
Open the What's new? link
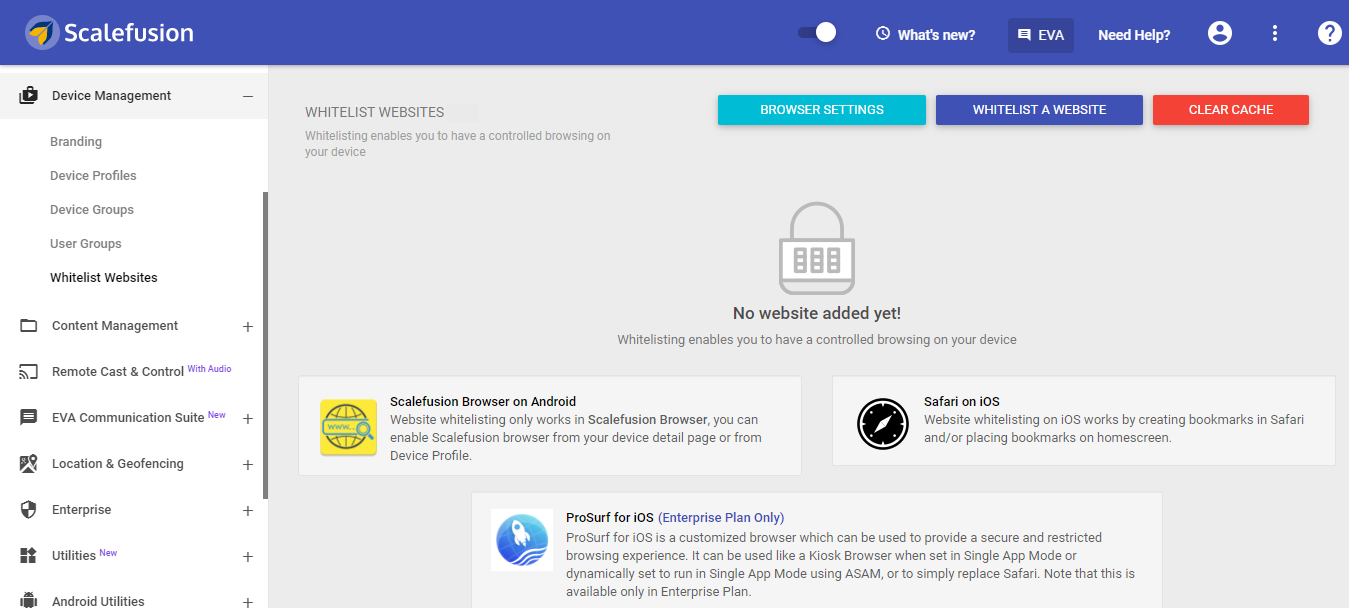click(x=936, y=35)
